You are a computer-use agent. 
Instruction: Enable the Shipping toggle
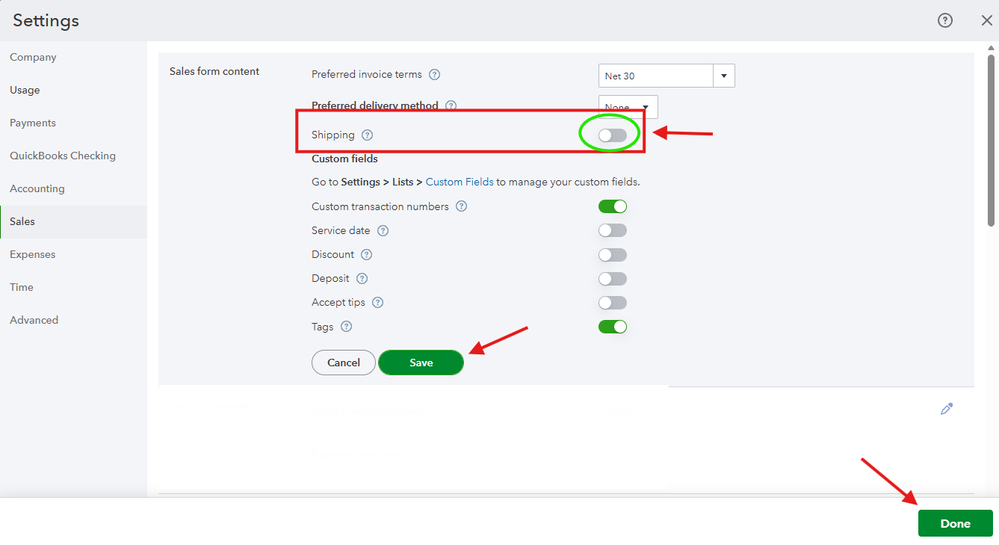pyautogui.click(x=612, y=135)
